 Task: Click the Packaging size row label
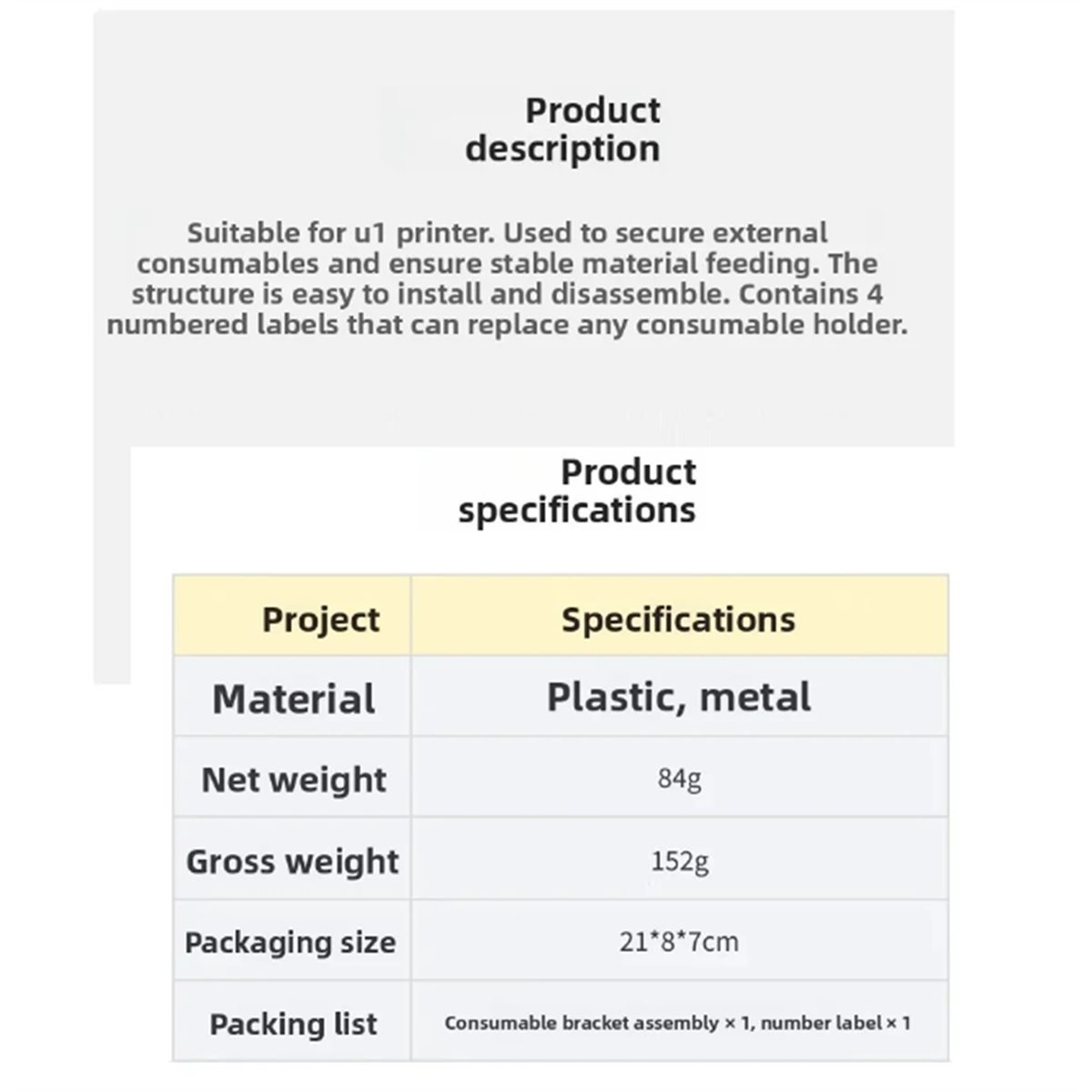coord(290,942)
